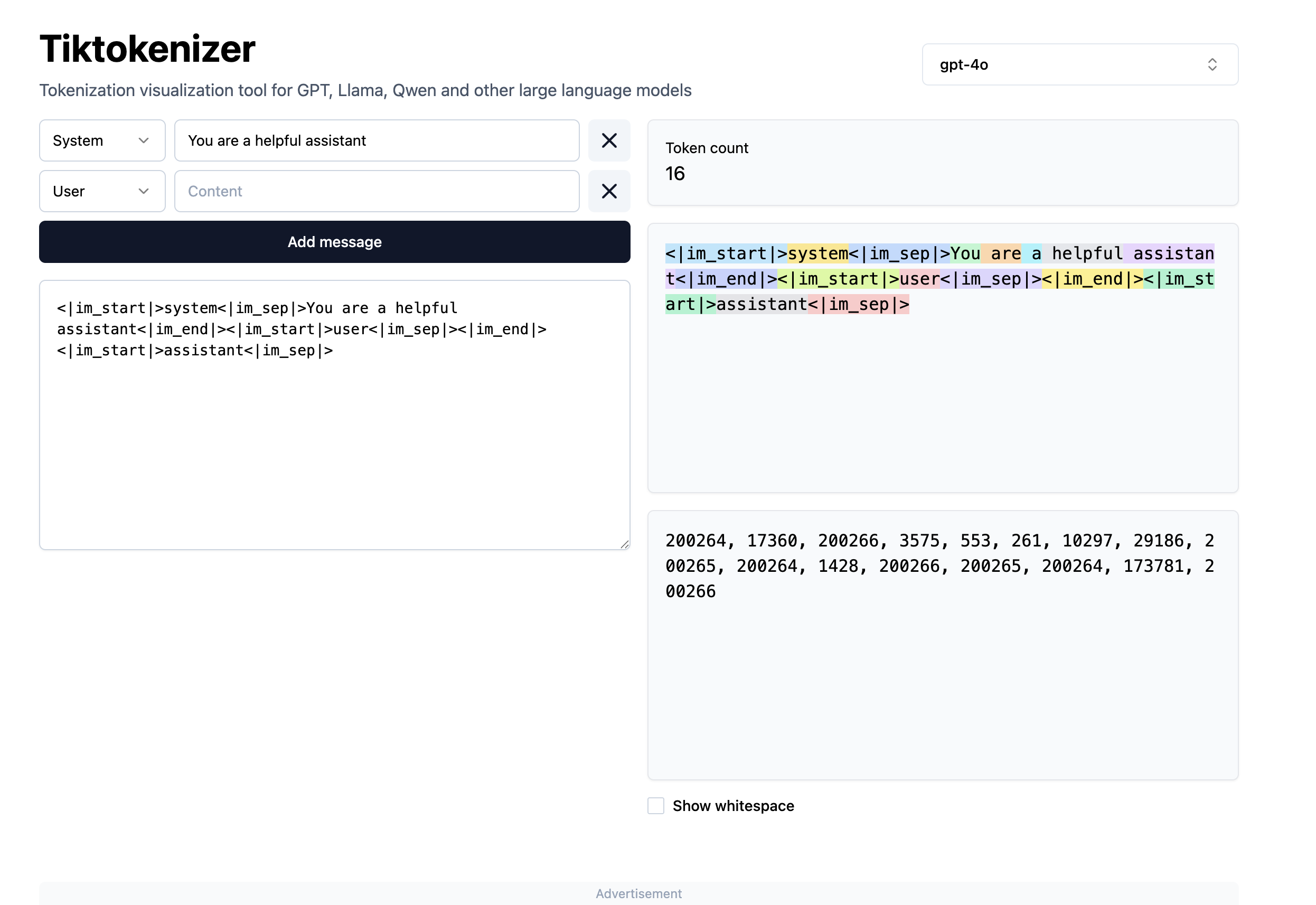
Task: Open the gpt-4o model dropdown
Action: click(x=1080, y=64)
